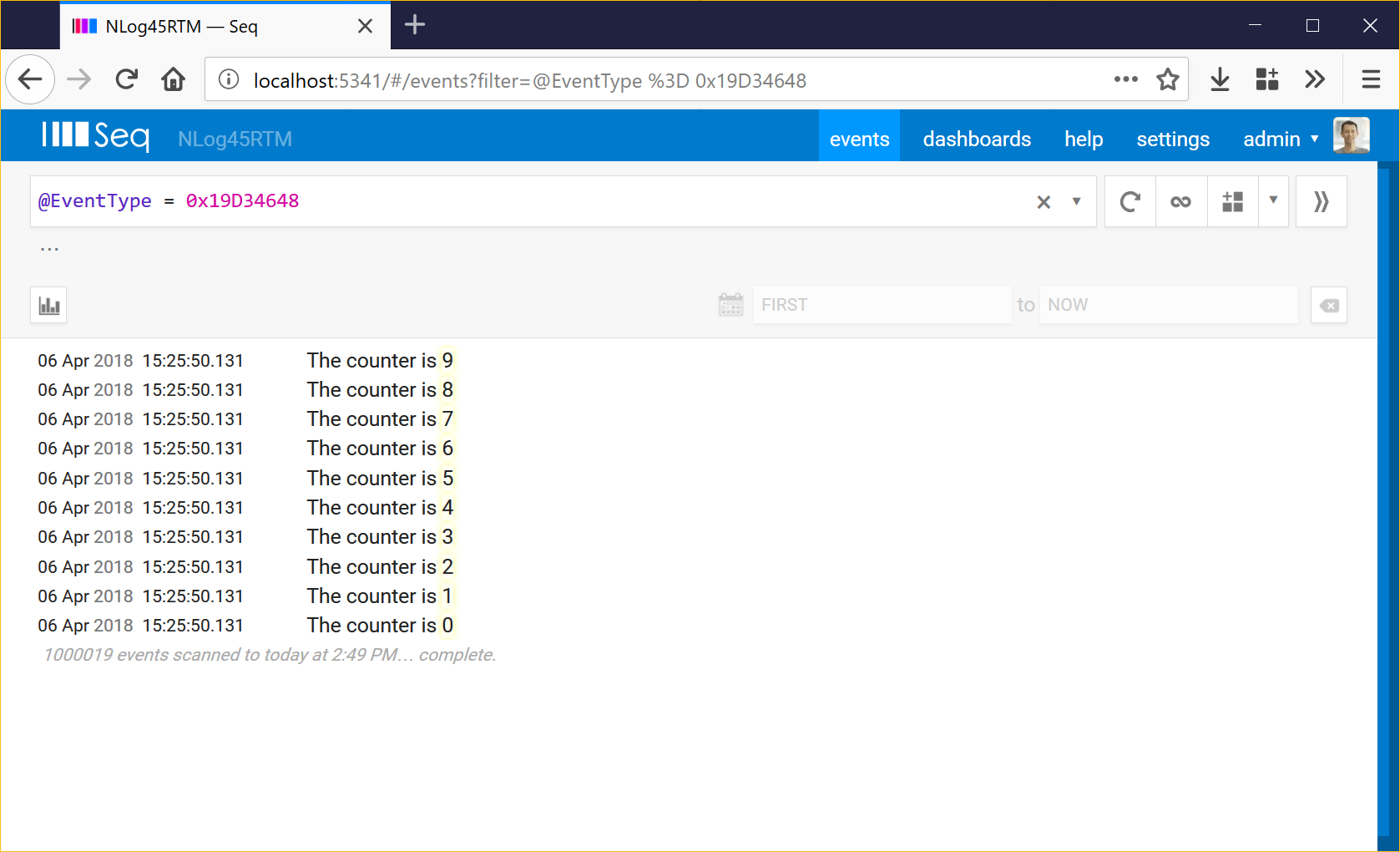Open the dashboards section

pos(977,139)
